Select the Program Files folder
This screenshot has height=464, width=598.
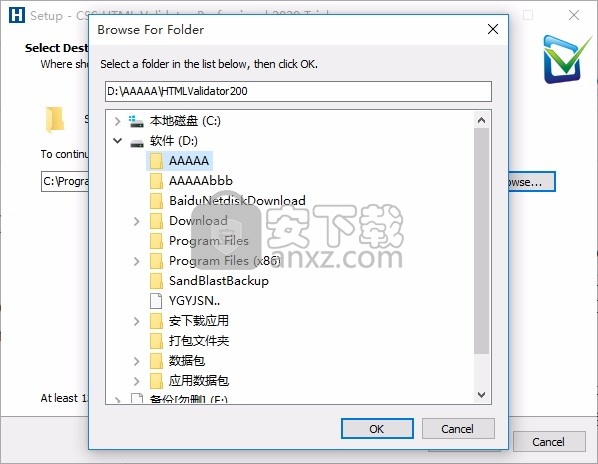(x=199, y=241)
